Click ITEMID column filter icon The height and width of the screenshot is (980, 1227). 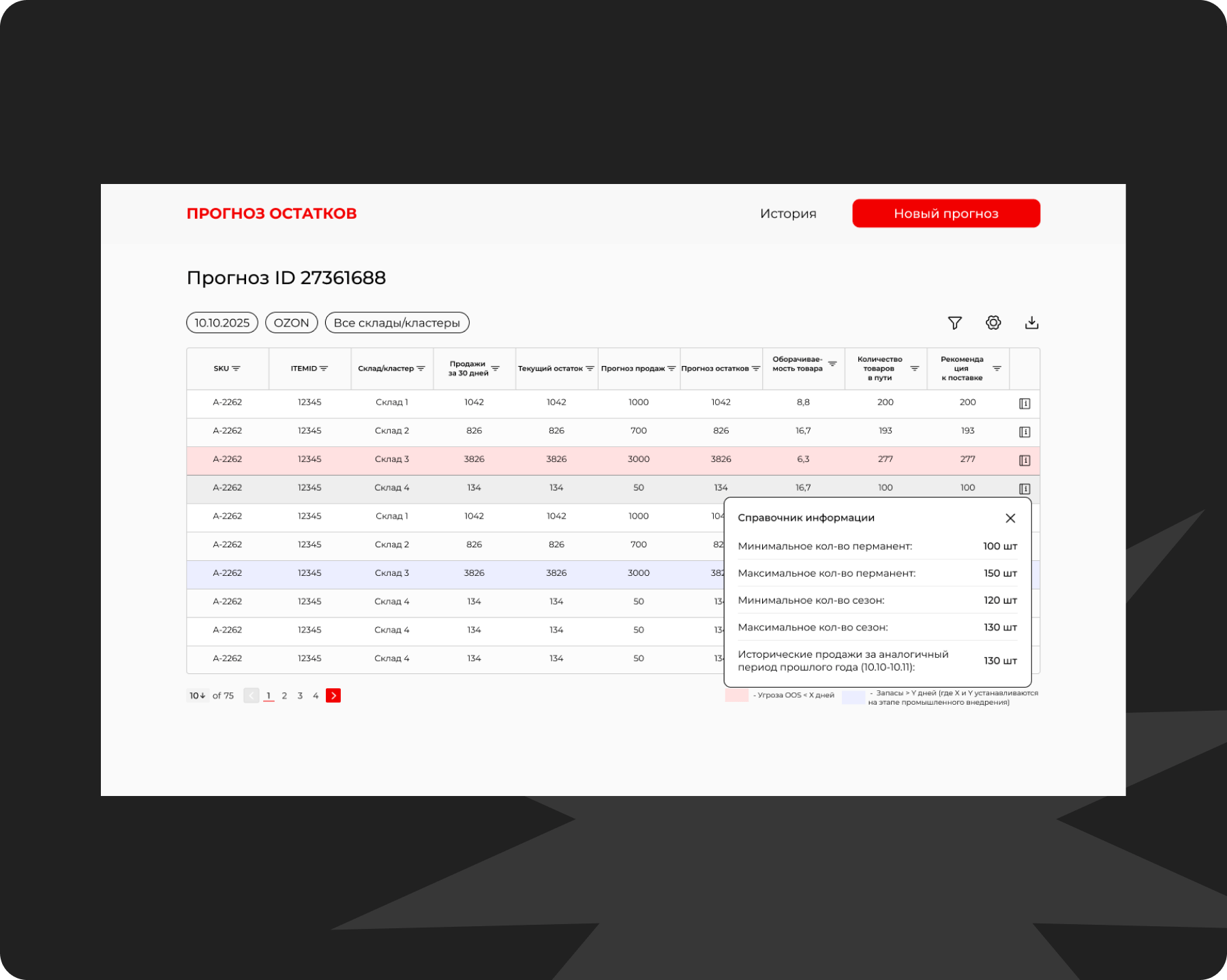tap(324, 369)
